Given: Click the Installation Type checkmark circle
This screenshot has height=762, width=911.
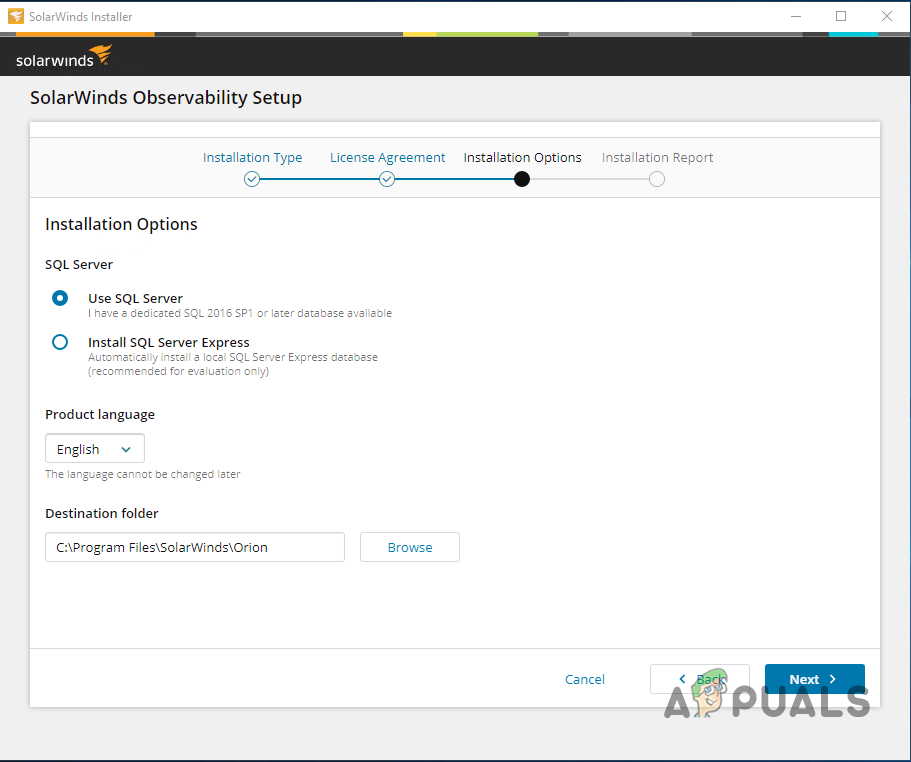Looking at the screenshot, I should click(252, 179).
